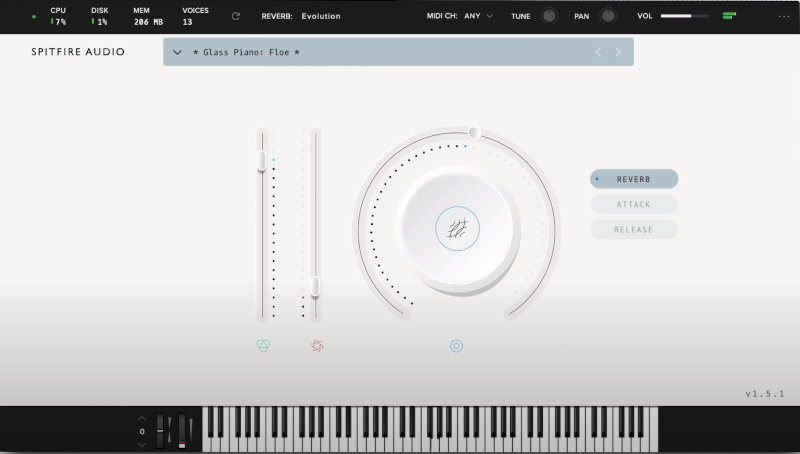Click the SPITFIRE AUDIO logo

tap(78, 52)
